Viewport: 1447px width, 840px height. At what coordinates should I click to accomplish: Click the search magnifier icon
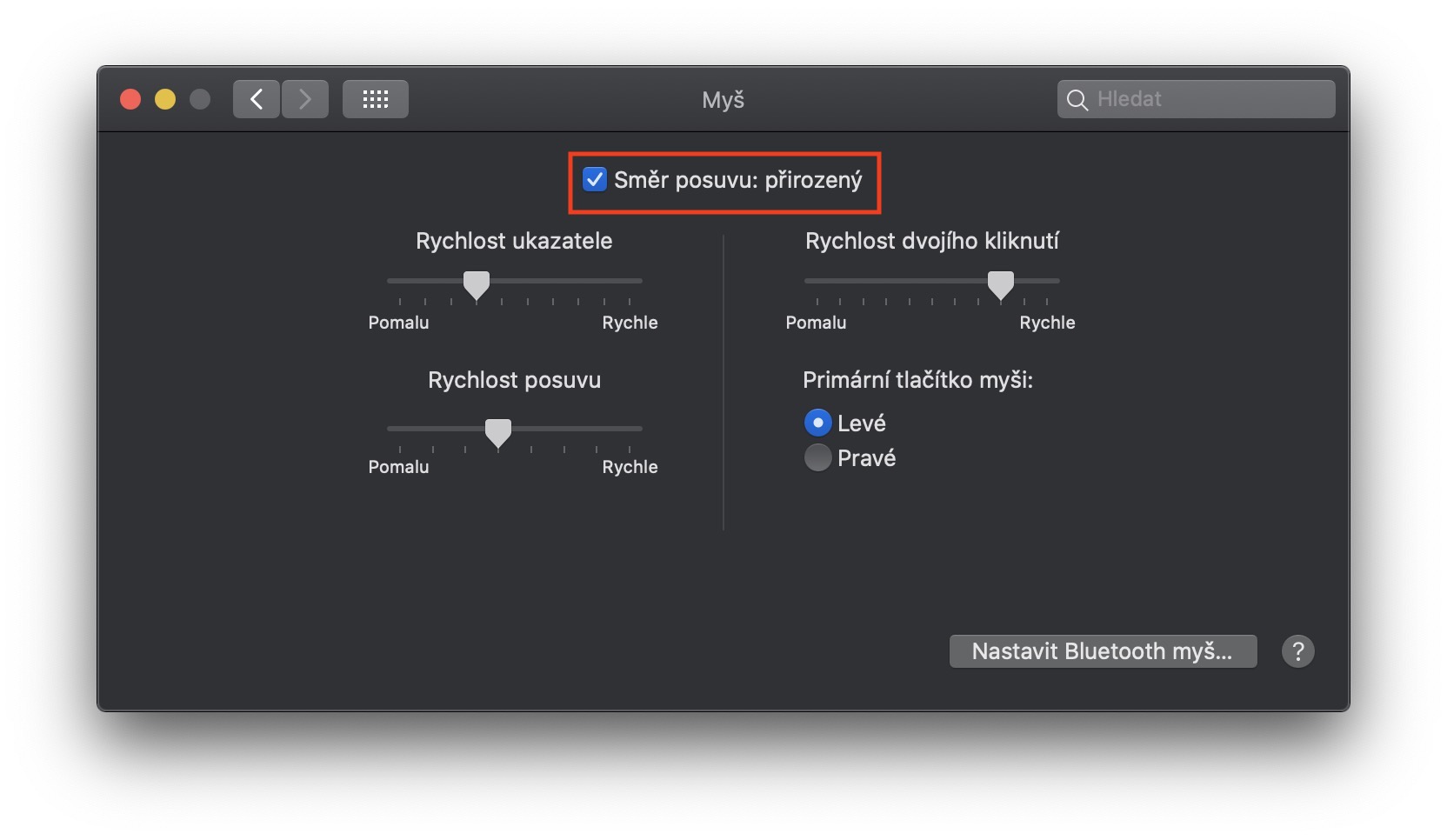tap(1077, 100)
